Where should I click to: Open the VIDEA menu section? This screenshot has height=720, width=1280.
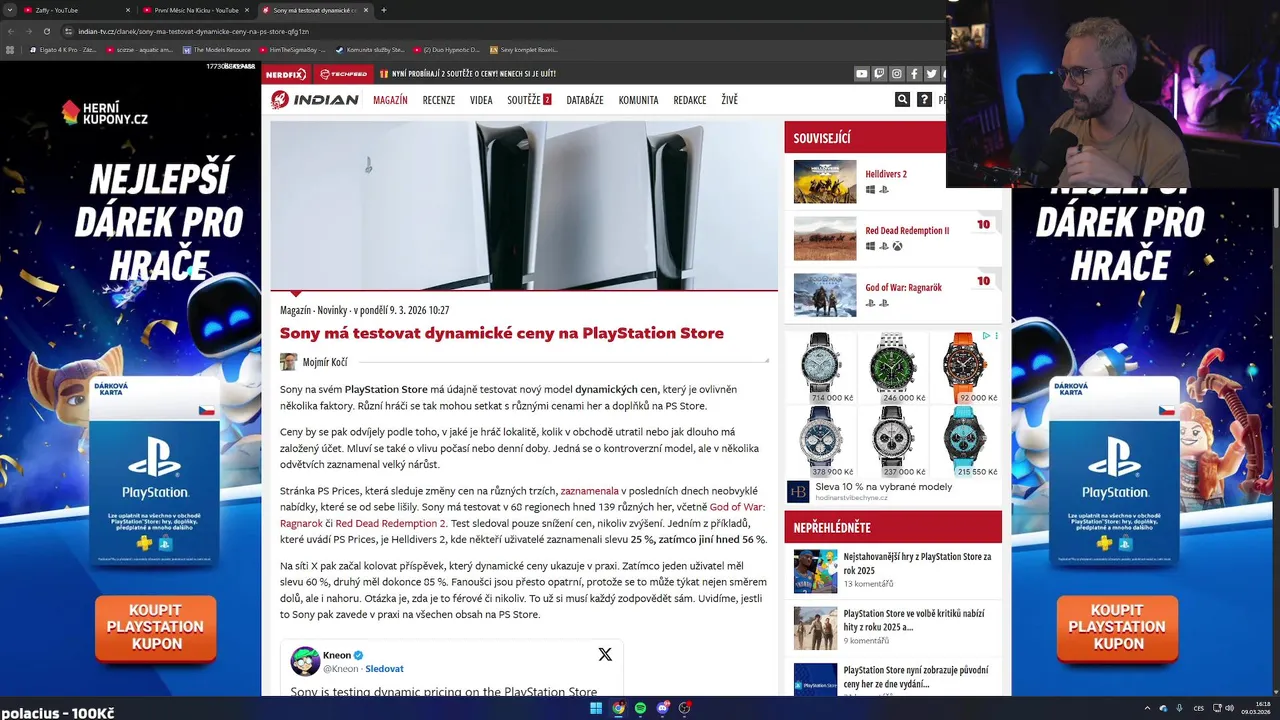481,100
